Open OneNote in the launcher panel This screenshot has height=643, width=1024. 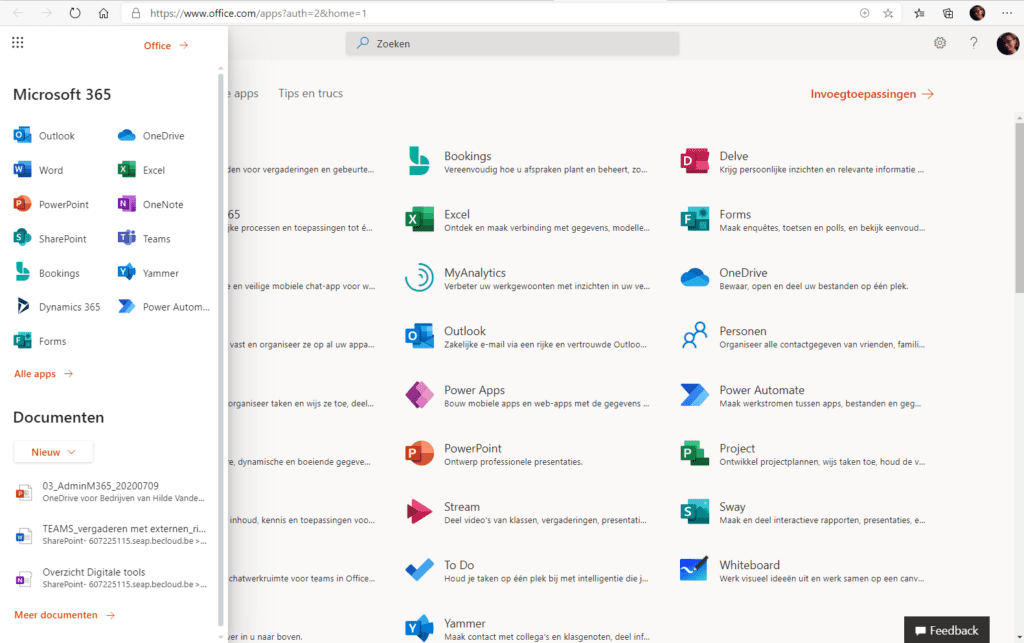(150, 204)
